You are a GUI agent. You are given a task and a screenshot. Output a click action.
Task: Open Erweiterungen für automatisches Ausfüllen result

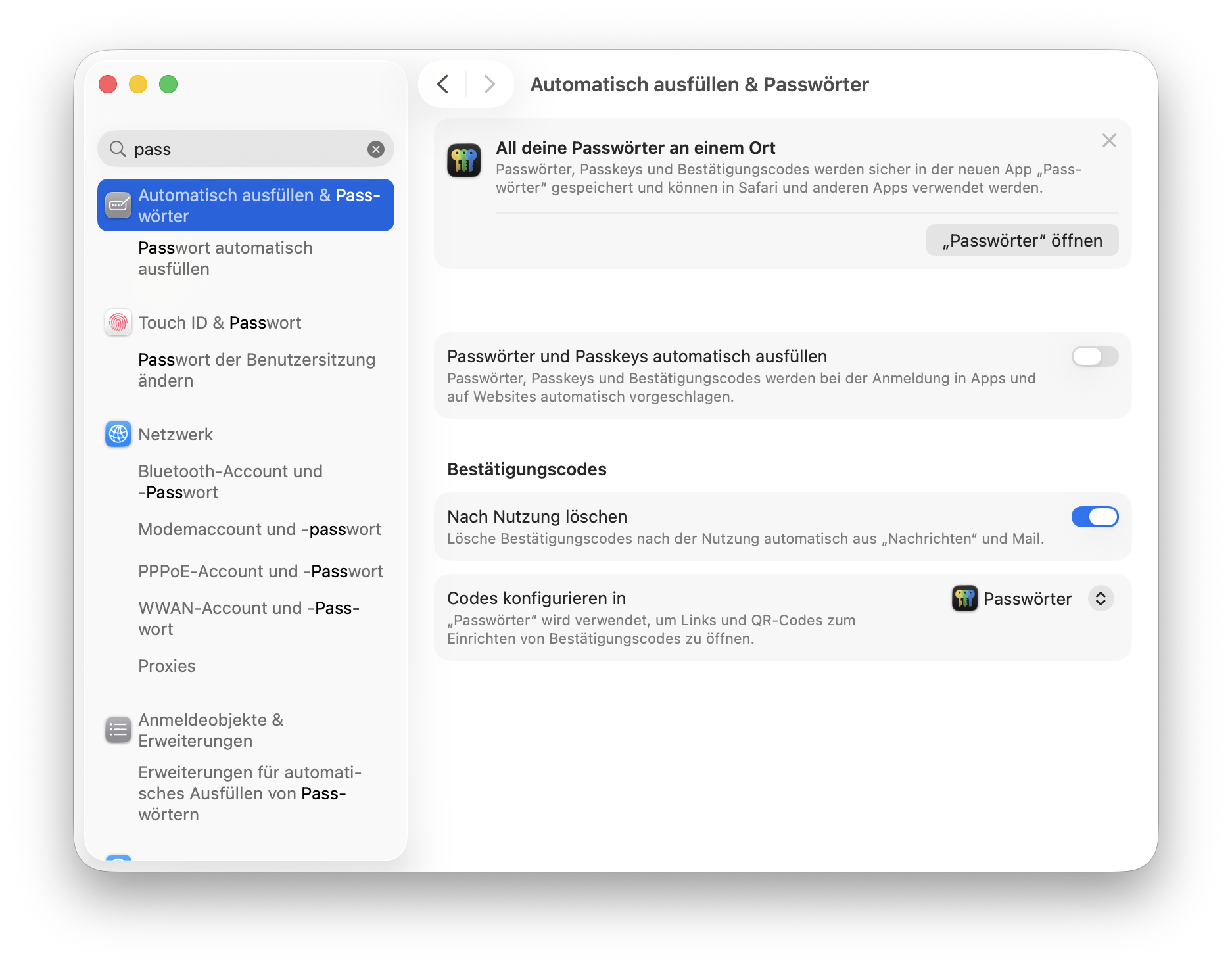coord(250,793)
